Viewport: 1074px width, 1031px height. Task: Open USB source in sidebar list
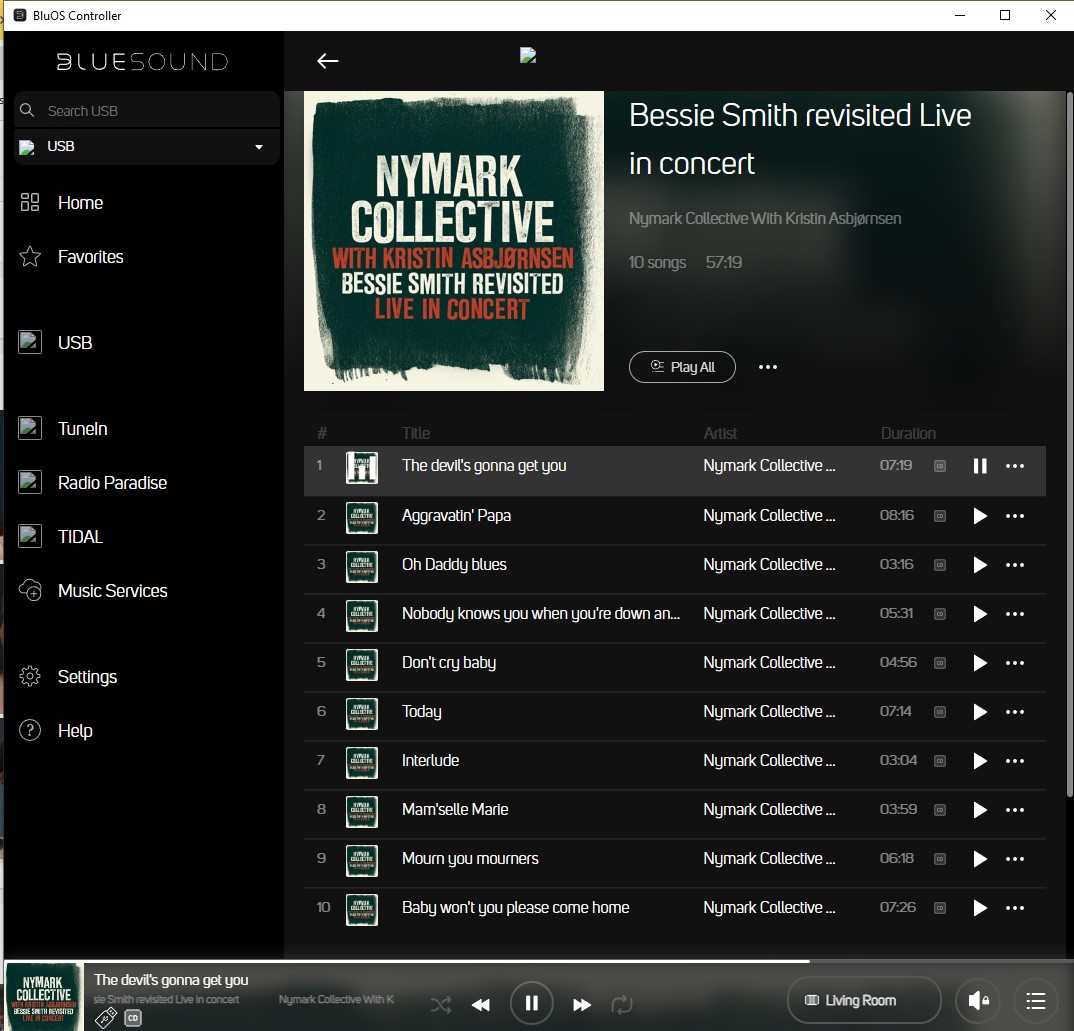75,343
